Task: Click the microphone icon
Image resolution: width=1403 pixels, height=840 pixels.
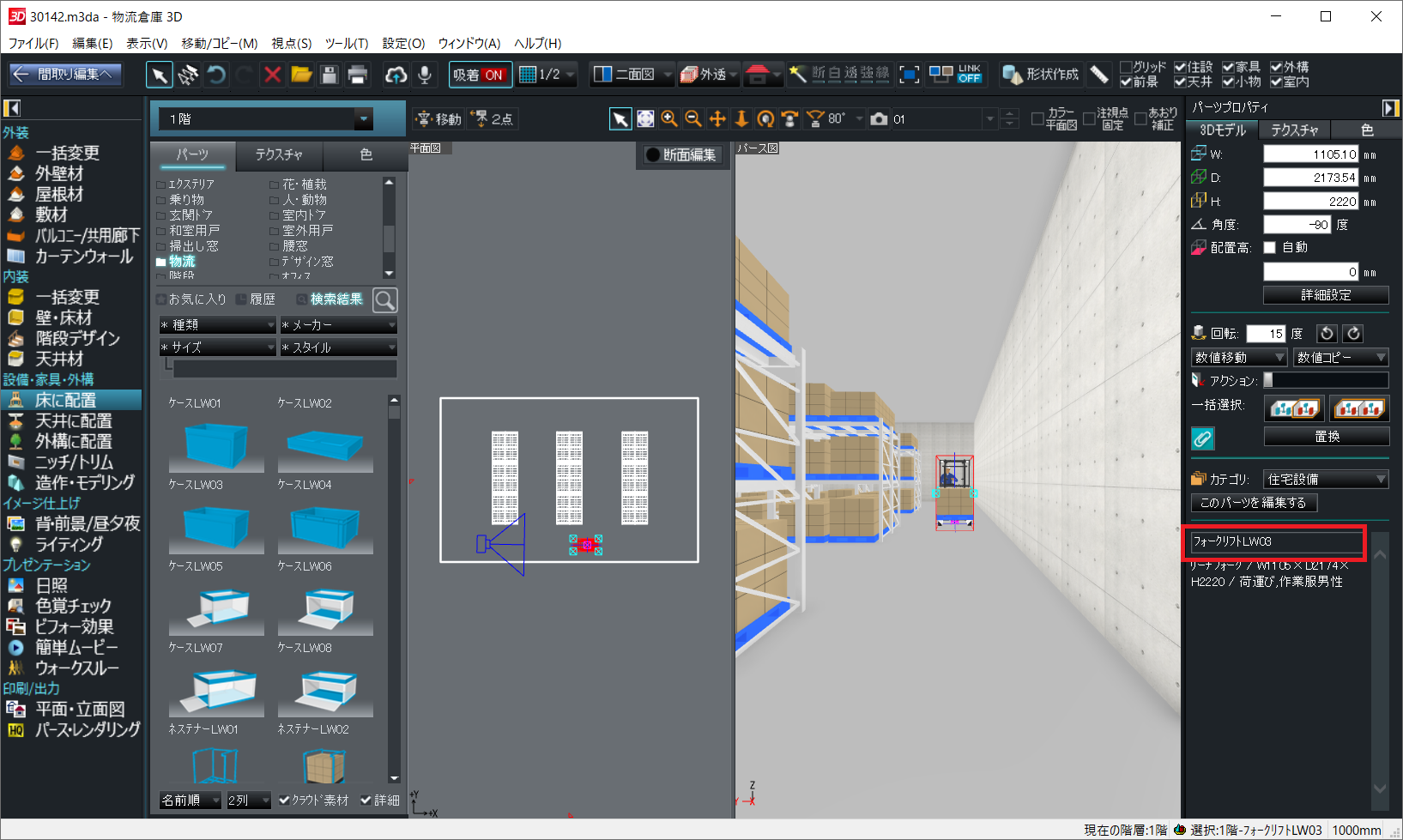Action: pos(424,75)
